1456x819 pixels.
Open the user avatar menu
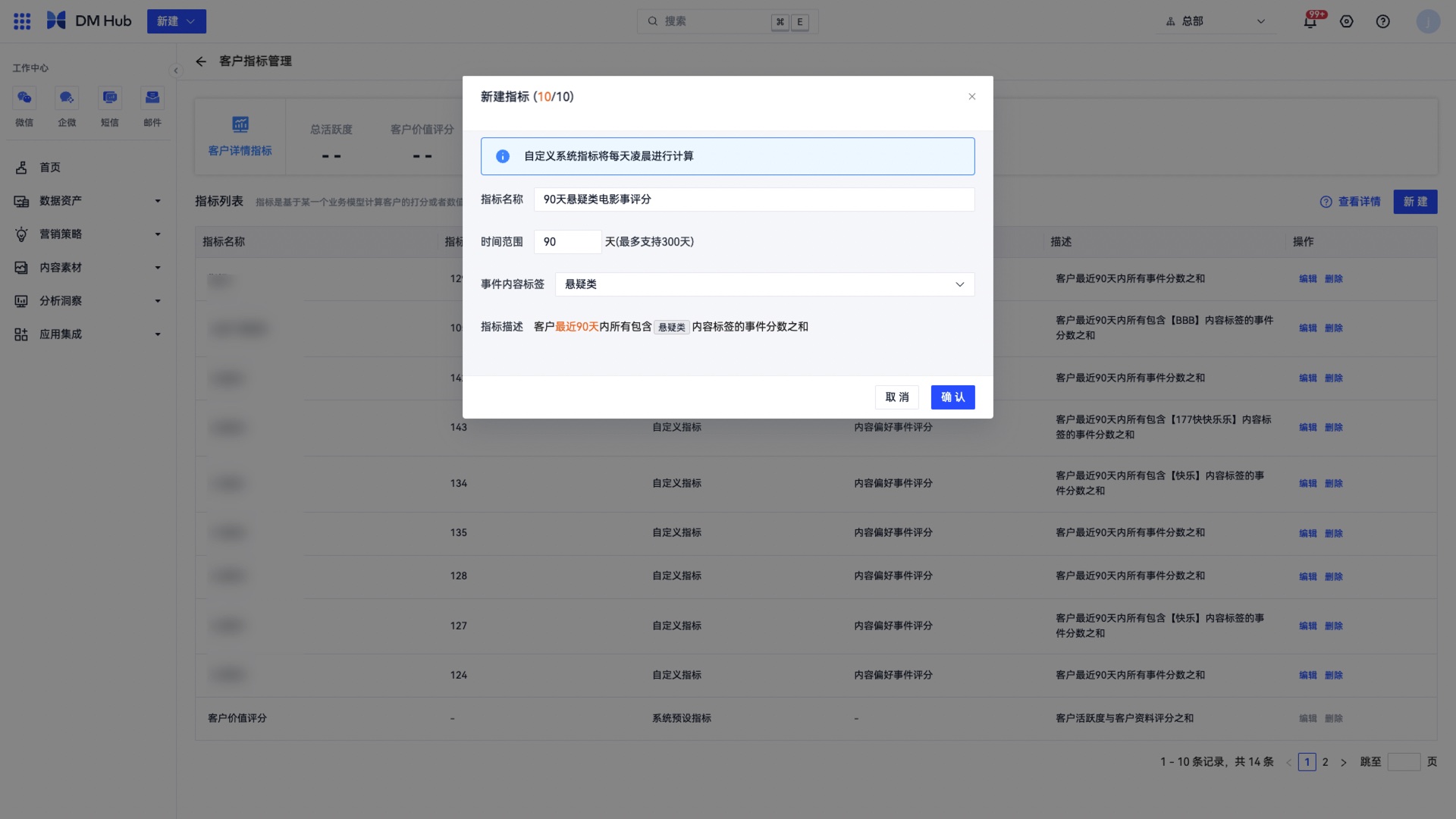tap(1428, 21)
